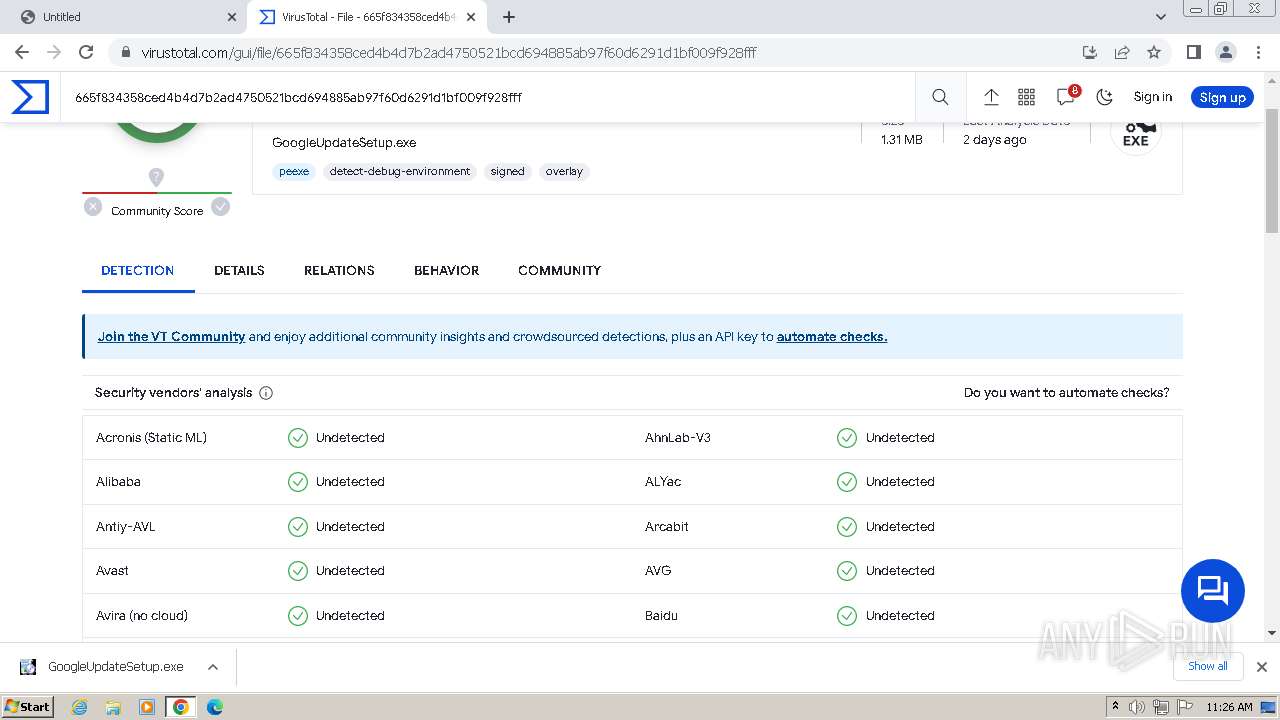Click the signed tag
Screen dimensions: 1280x720
tap(507, 171)
